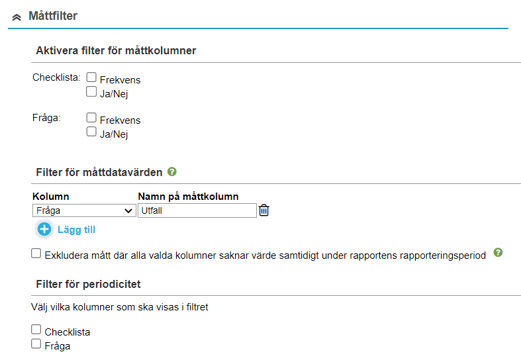This screenshot has width=521, height=362.
Task: Click the Exkludera mått option label text
Action: pos(265,256)
